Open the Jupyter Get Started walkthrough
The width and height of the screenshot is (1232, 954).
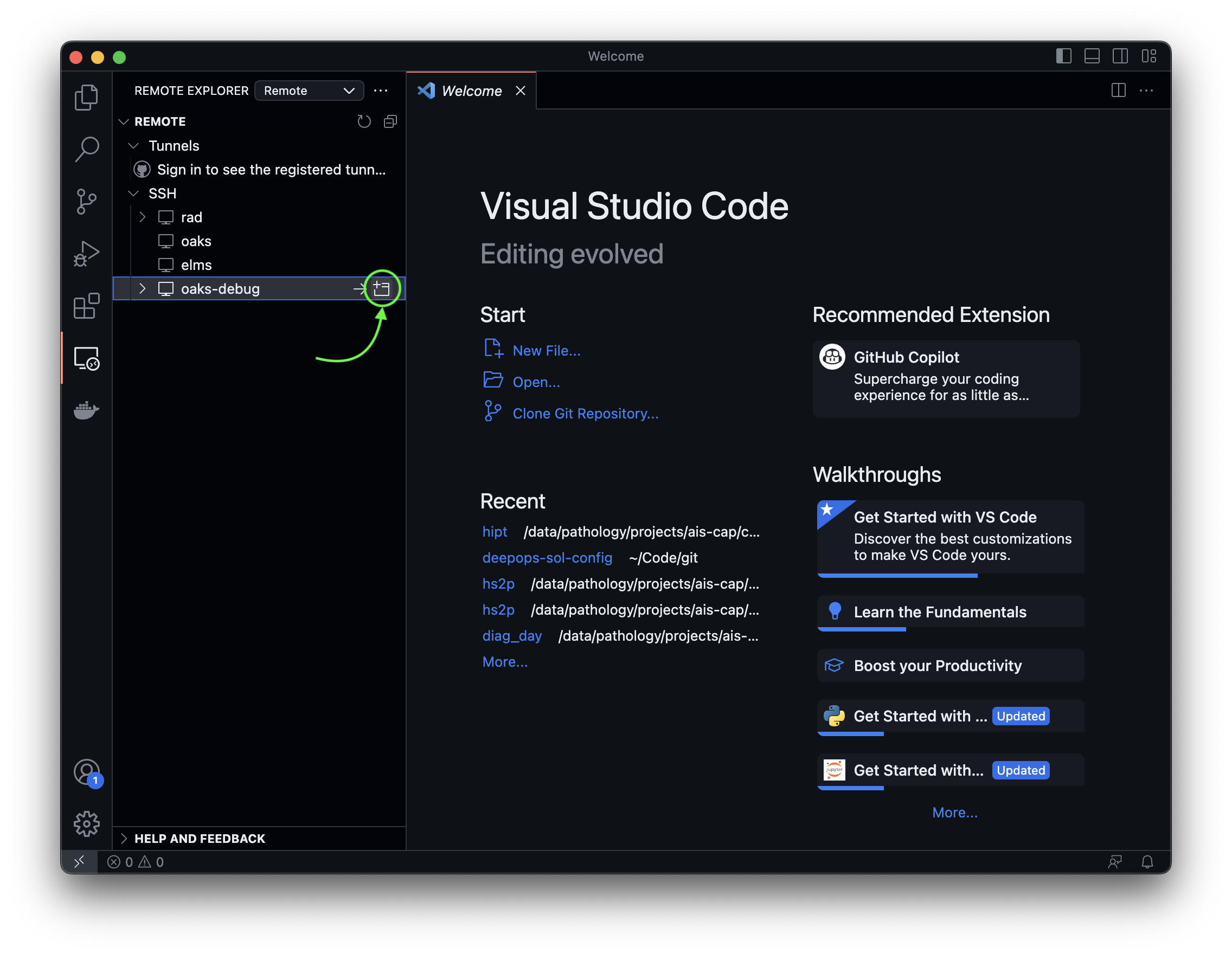coord(951,771)
